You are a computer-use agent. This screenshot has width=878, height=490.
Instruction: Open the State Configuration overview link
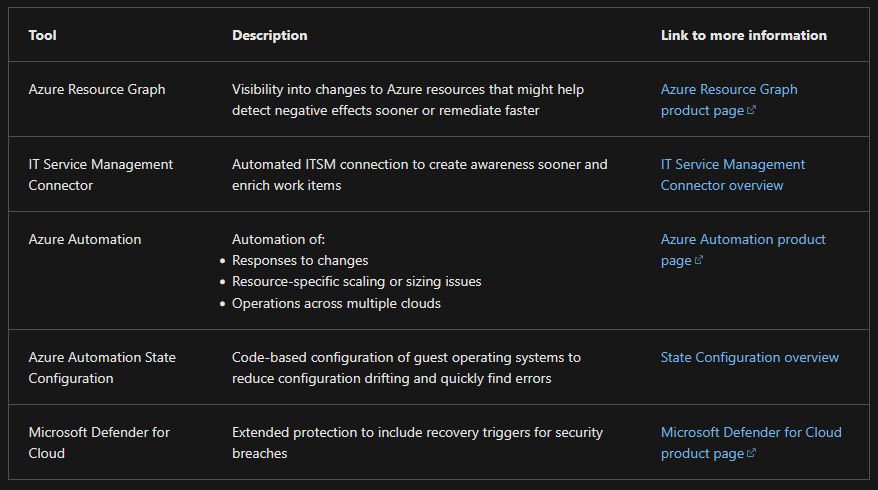point(749,357)
